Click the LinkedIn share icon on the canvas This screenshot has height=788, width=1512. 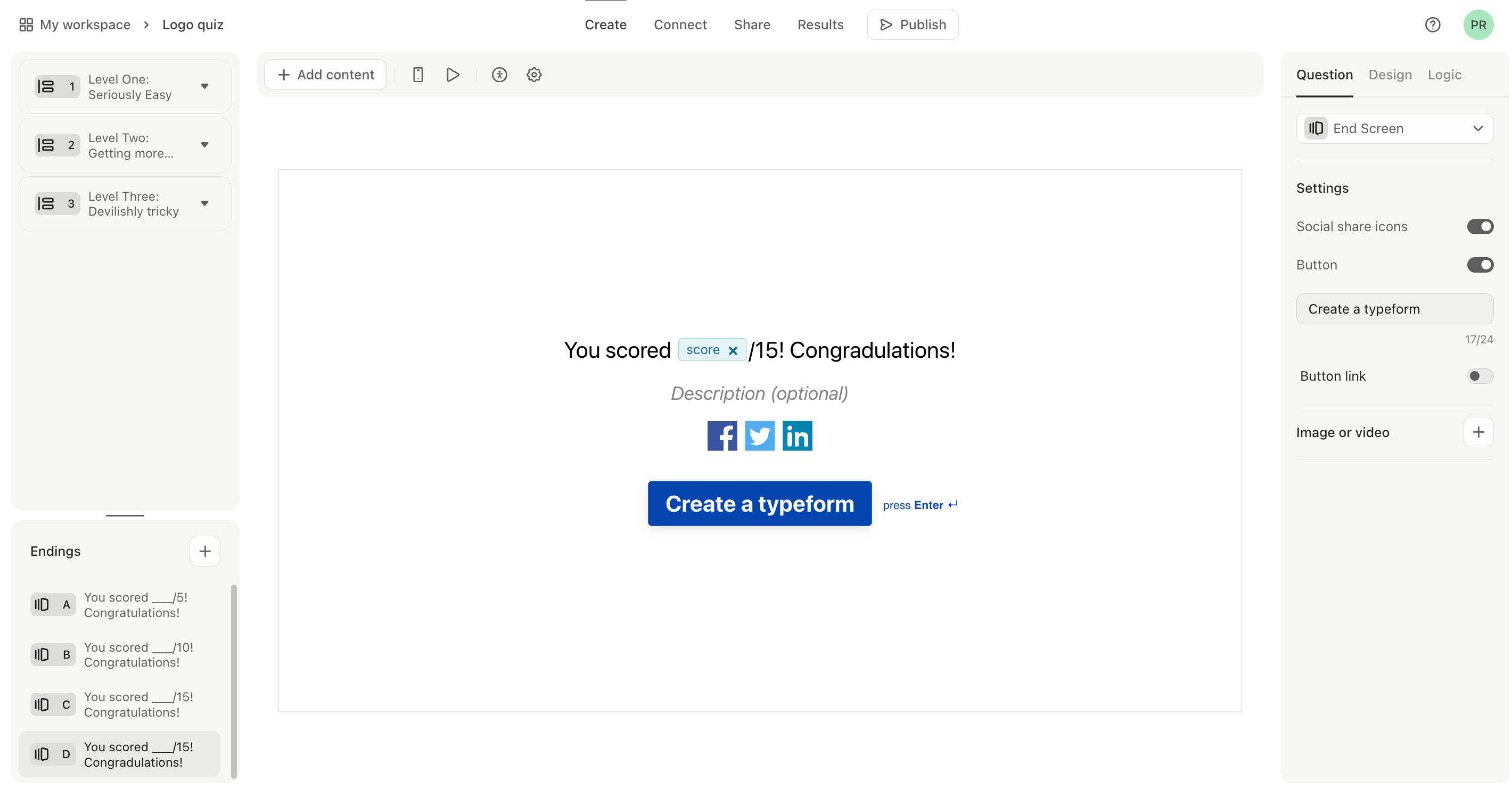[x=796, y=436]
